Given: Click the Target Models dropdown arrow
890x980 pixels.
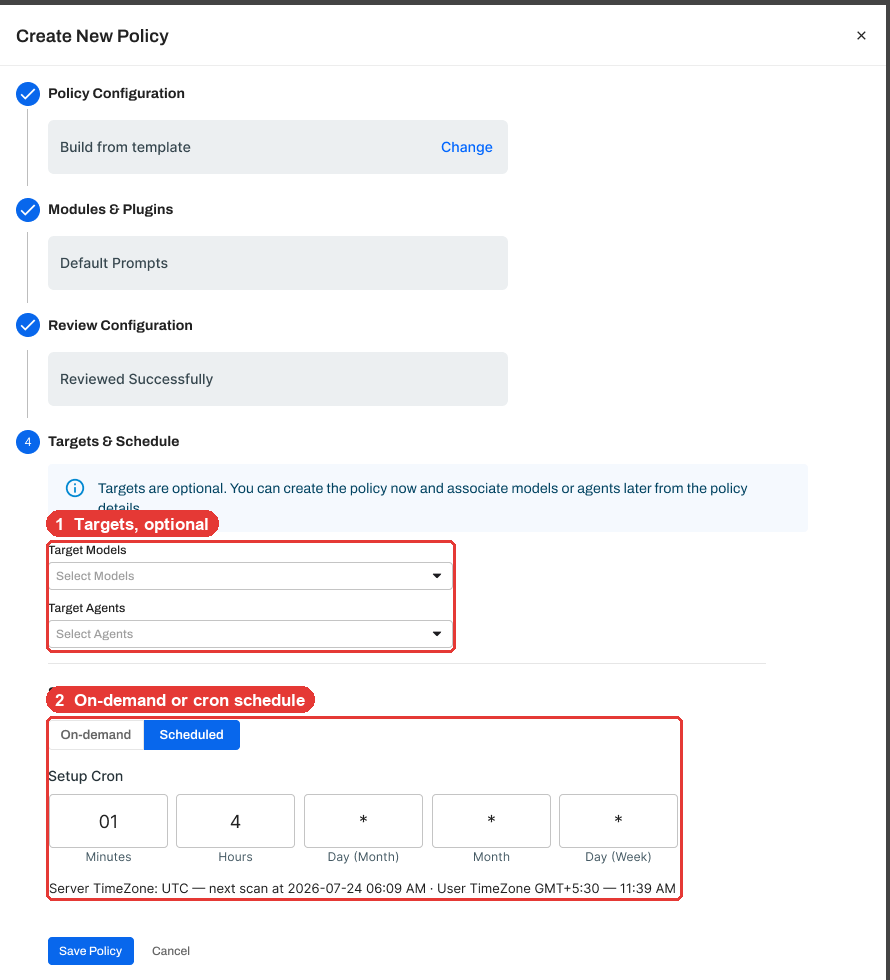Looking at the screenshot, I should click(x=437, y=576).
